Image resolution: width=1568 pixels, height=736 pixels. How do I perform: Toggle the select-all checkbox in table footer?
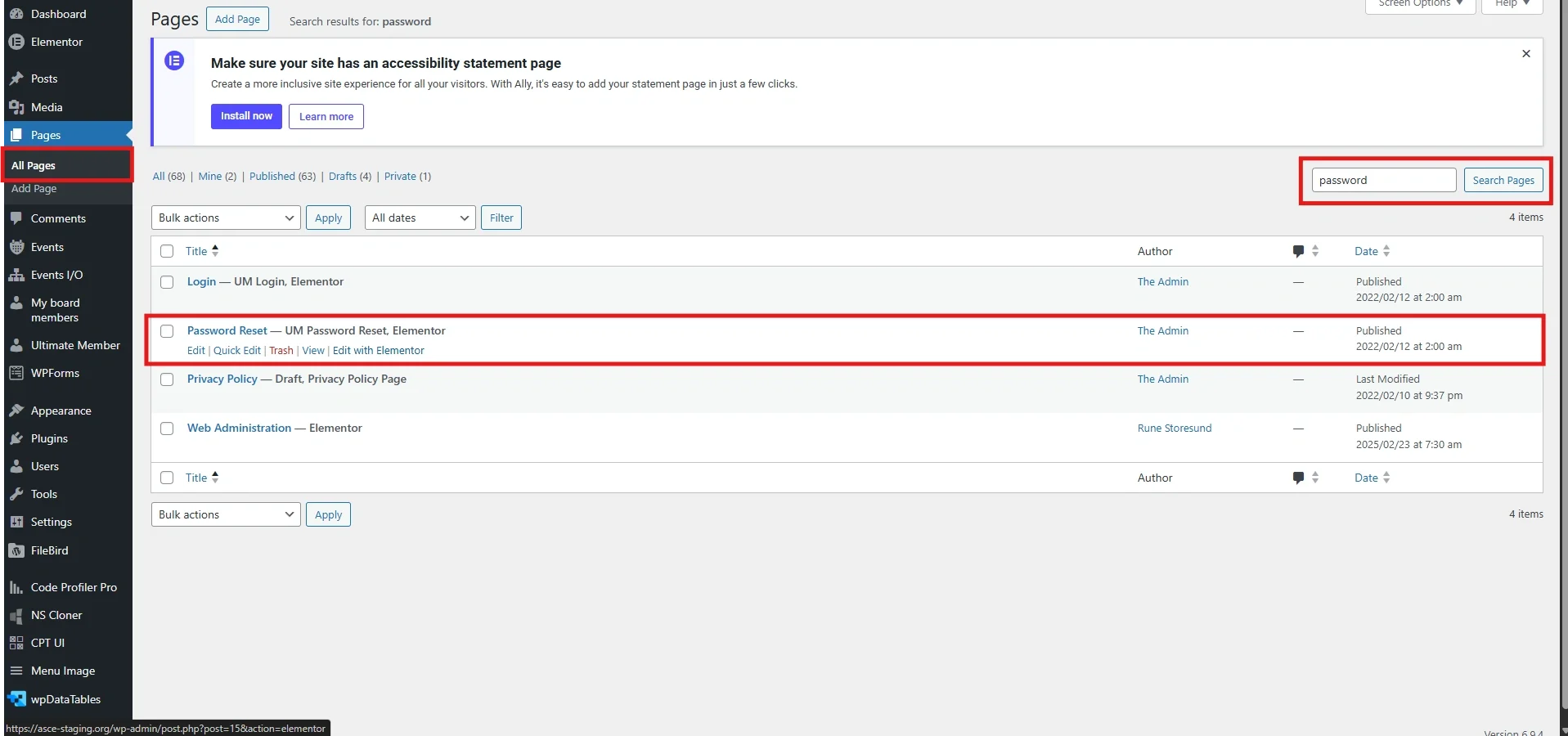pyautogui.click(x=167, y=478)
